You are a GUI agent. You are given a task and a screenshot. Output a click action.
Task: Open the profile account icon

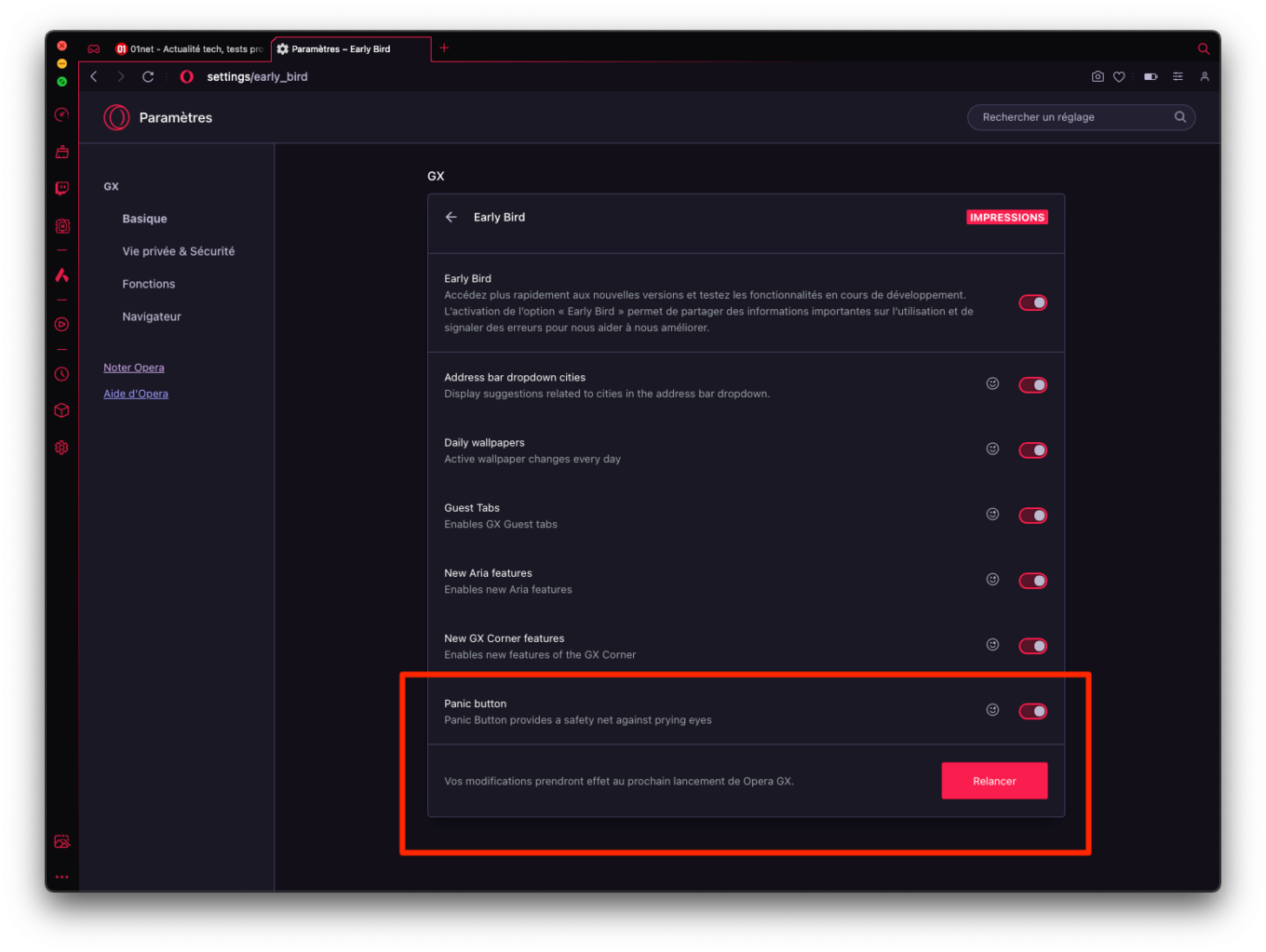[1205, 76]
